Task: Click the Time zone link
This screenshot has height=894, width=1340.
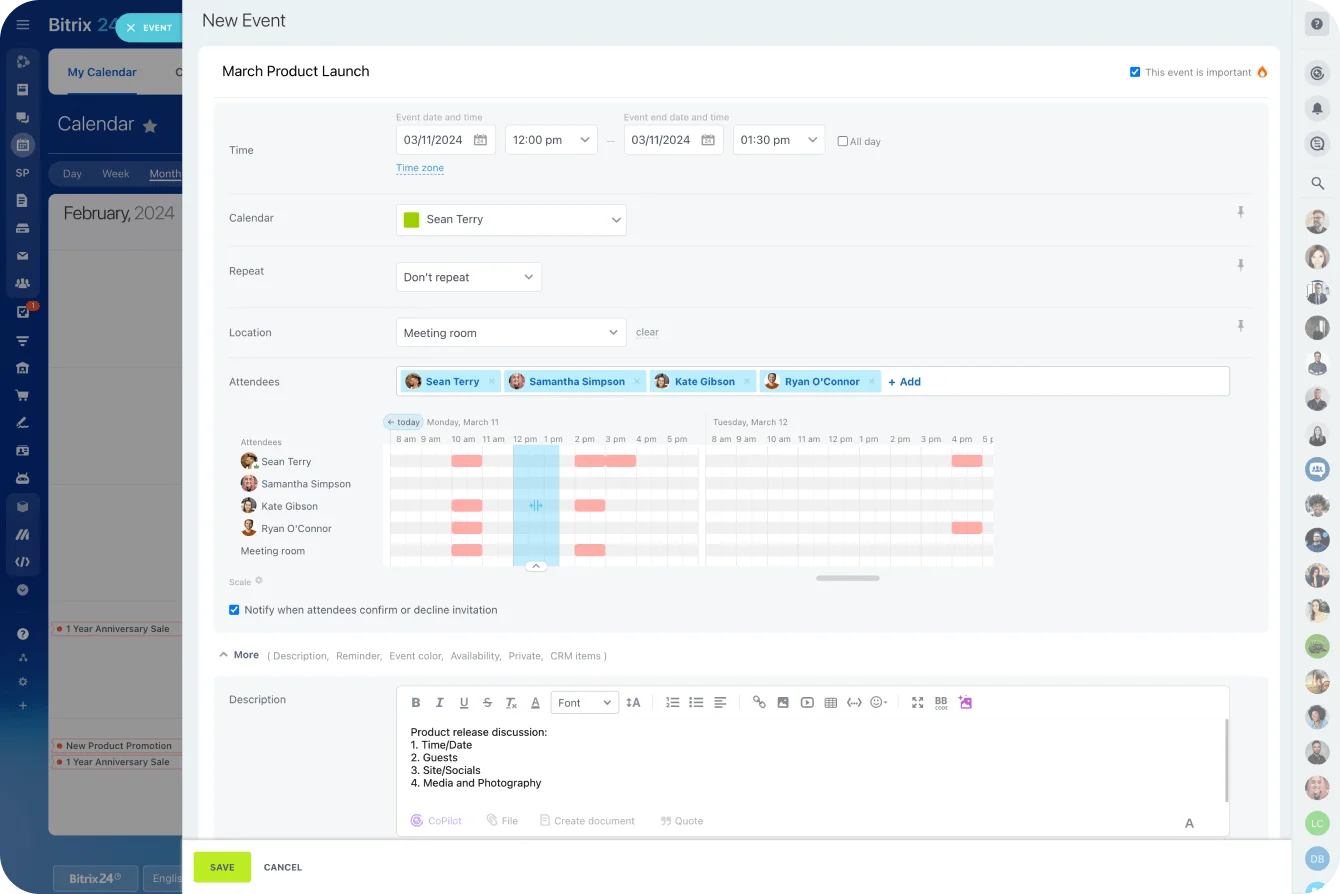Action: point(419,167)
